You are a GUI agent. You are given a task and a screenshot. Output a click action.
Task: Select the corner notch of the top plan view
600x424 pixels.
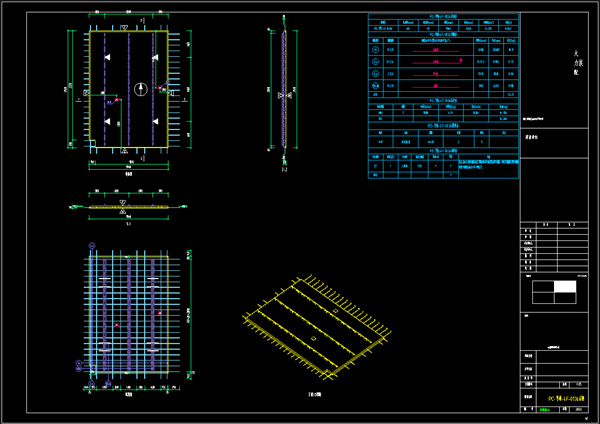[93, 144]
